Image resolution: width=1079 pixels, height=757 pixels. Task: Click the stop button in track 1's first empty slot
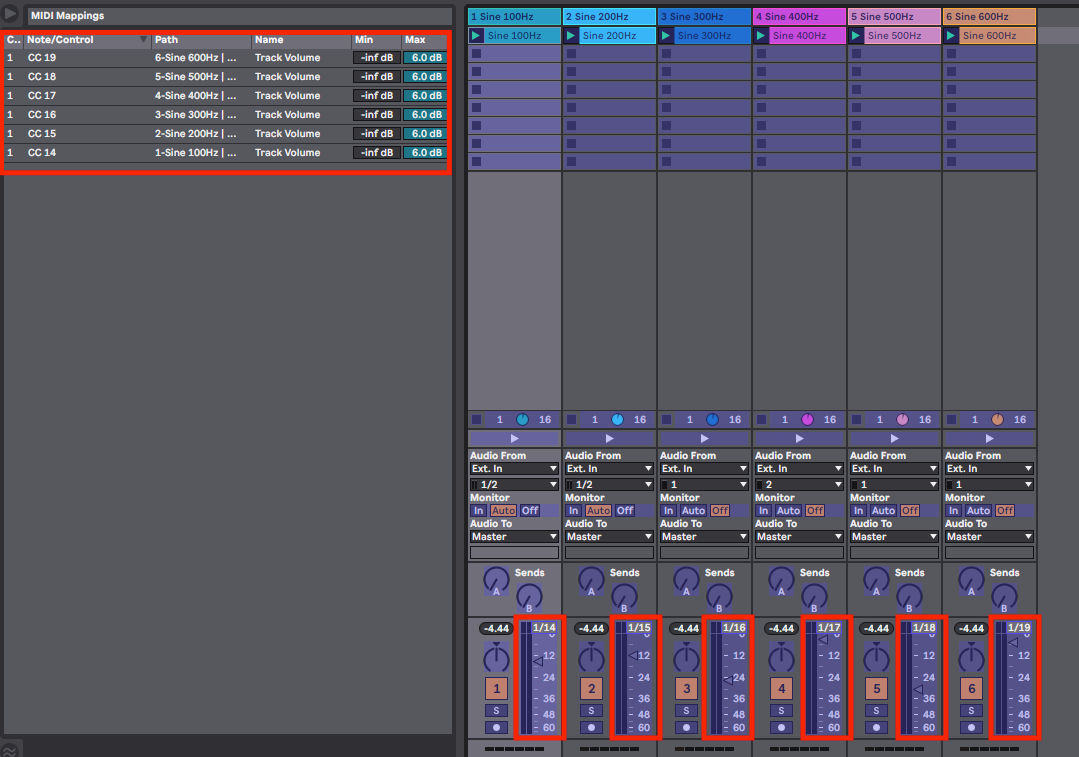(x=476, y=53)
